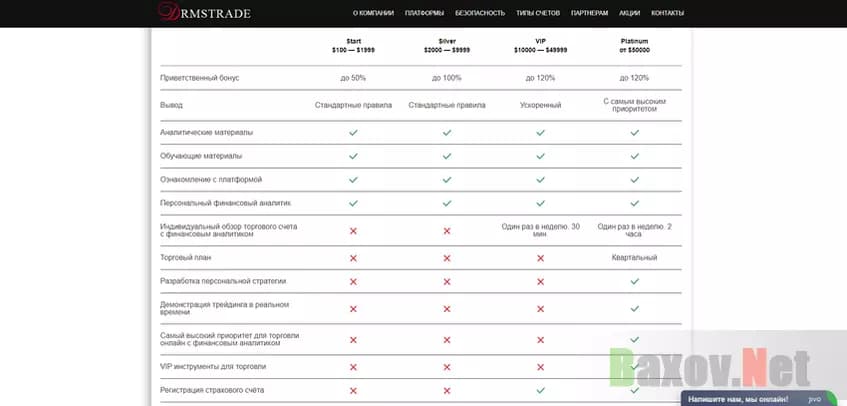
Task: Select ТИПЫ СЧЕТОВ in the top menu
Action: pyautogui.click(x=538, y=13)
